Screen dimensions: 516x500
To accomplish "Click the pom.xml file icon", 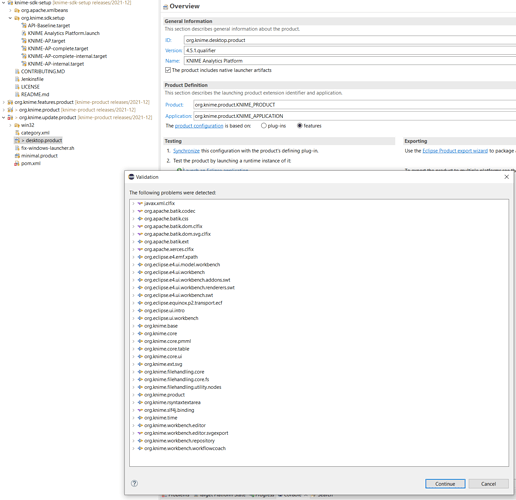I will coord(17,163).
